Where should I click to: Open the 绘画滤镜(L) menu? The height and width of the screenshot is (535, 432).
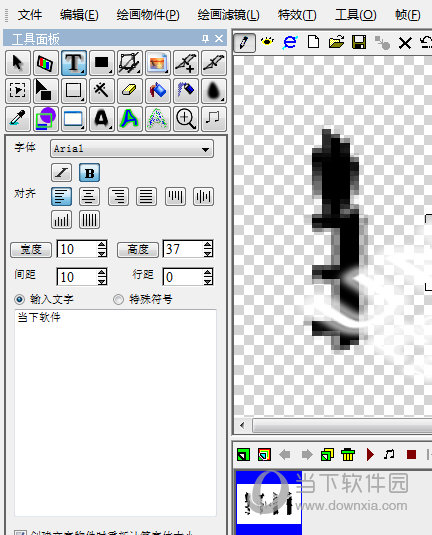pyautogui.click(x=228, y=15)
